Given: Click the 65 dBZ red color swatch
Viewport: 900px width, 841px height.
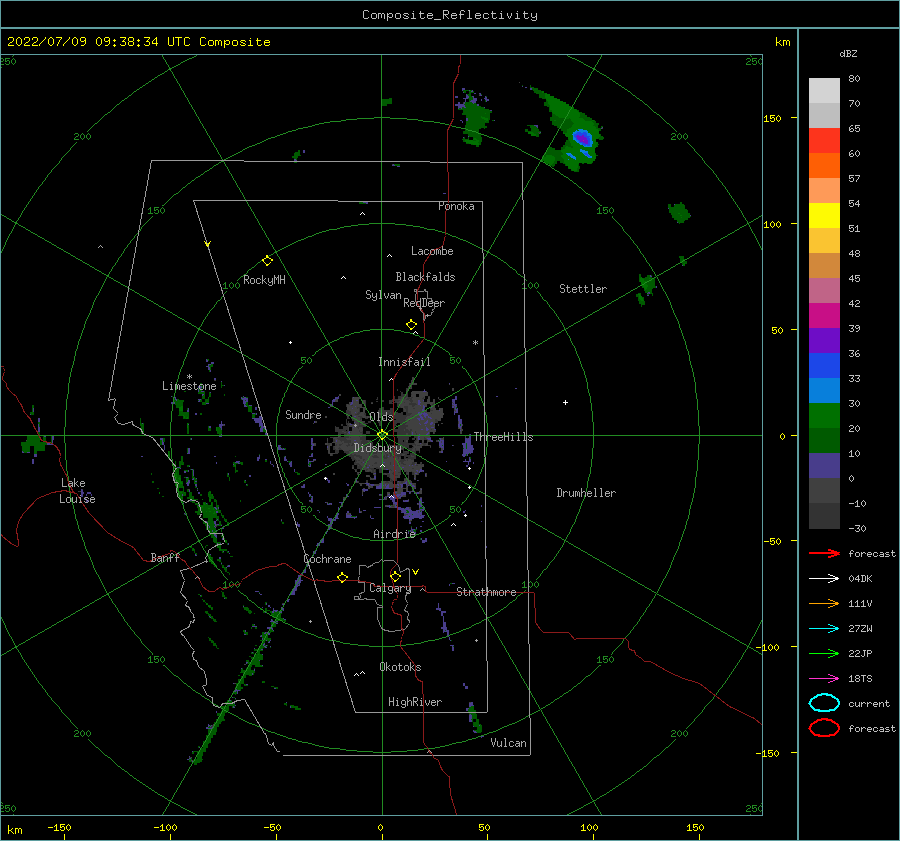Looking at the screenshot, I should [x=824, y=141].
